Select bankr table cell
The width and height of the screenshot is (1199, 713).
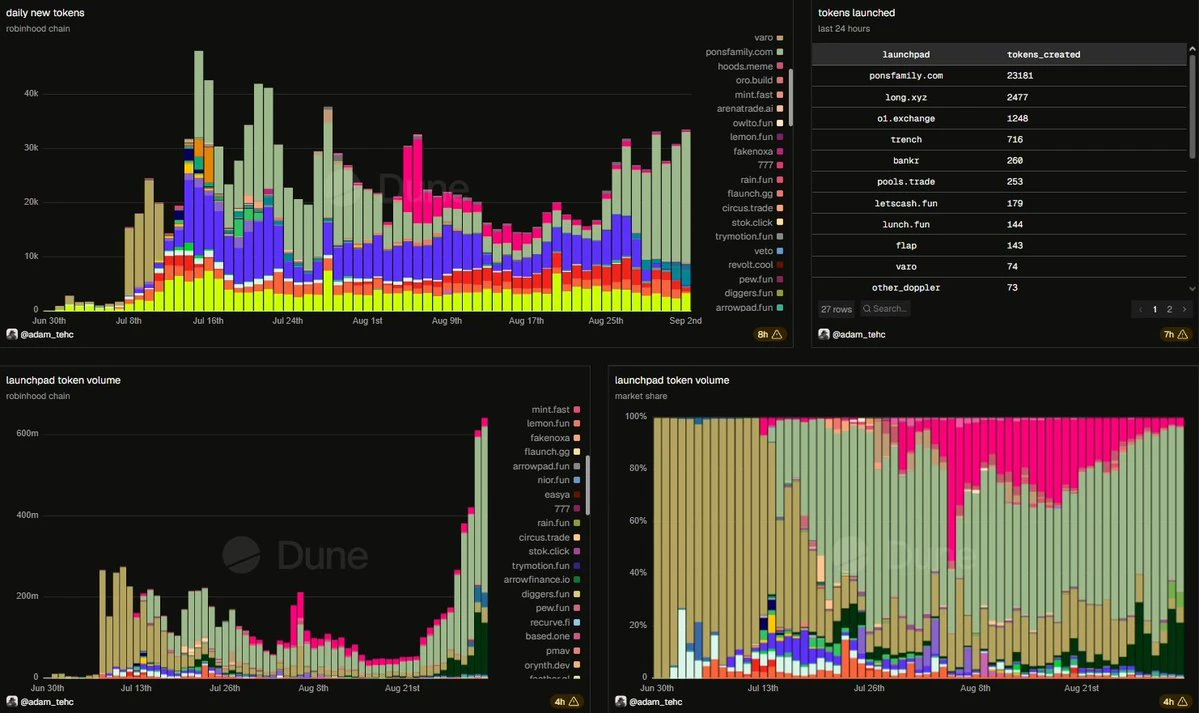pos(906,161)
